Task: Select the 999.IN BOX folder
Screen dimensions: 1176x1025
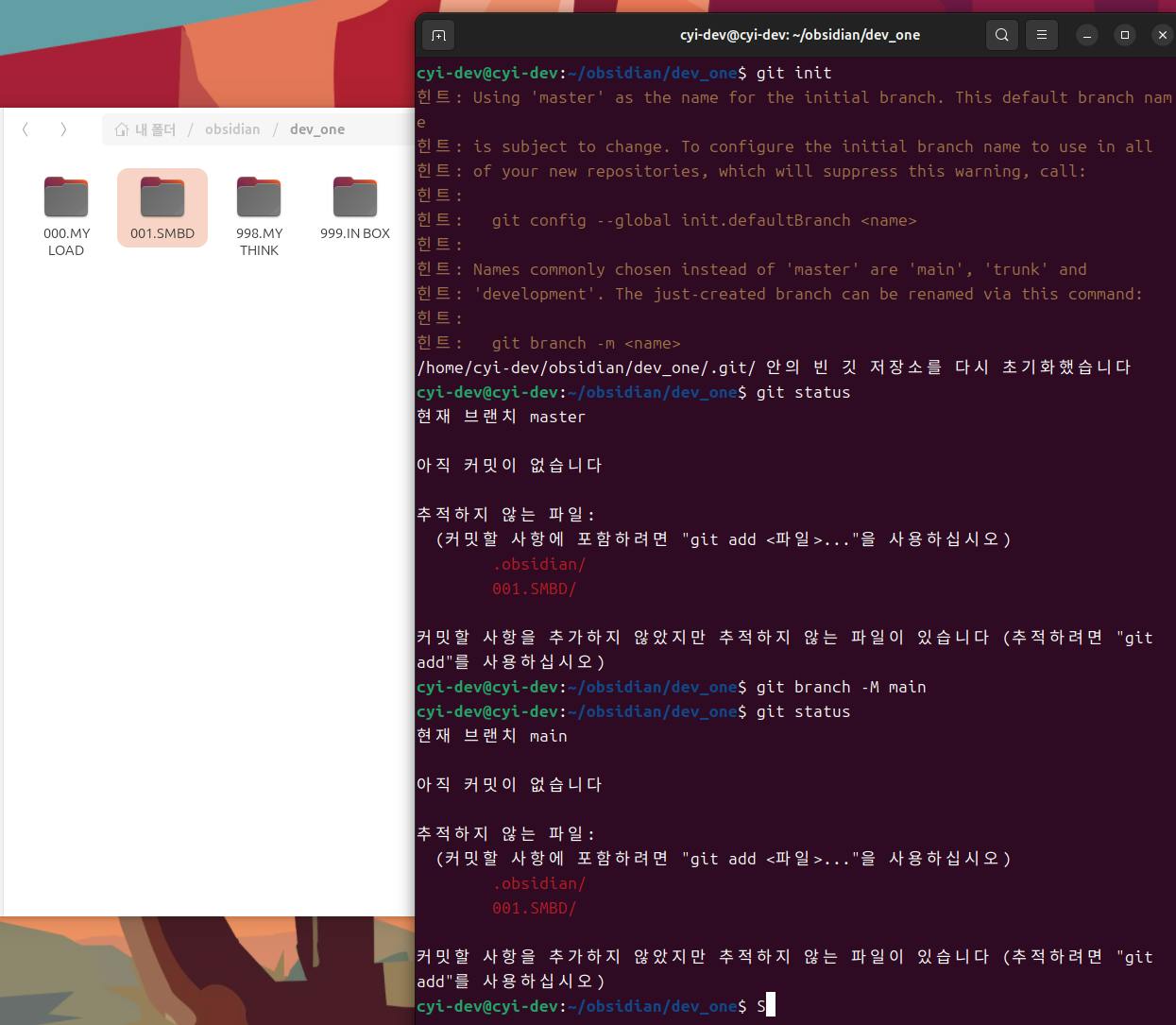Action: point(355,208)
